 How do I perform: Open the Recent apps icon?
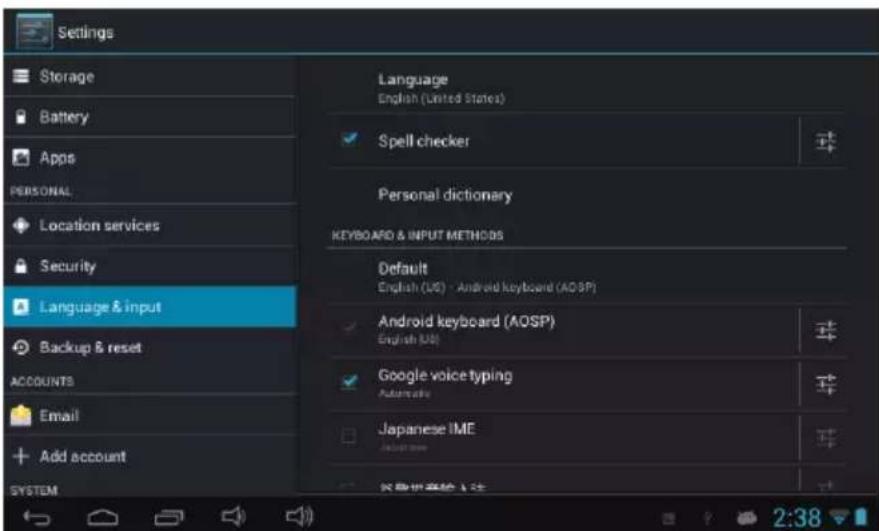pyautogui.click(x=169, y=518)
